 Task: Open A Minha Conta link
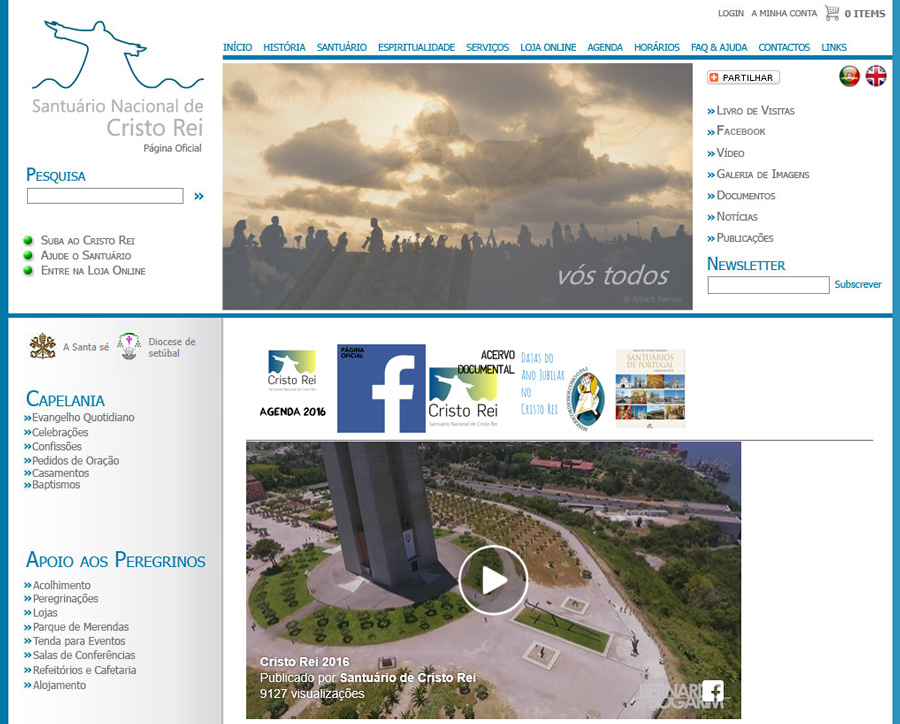click(784, 13)
